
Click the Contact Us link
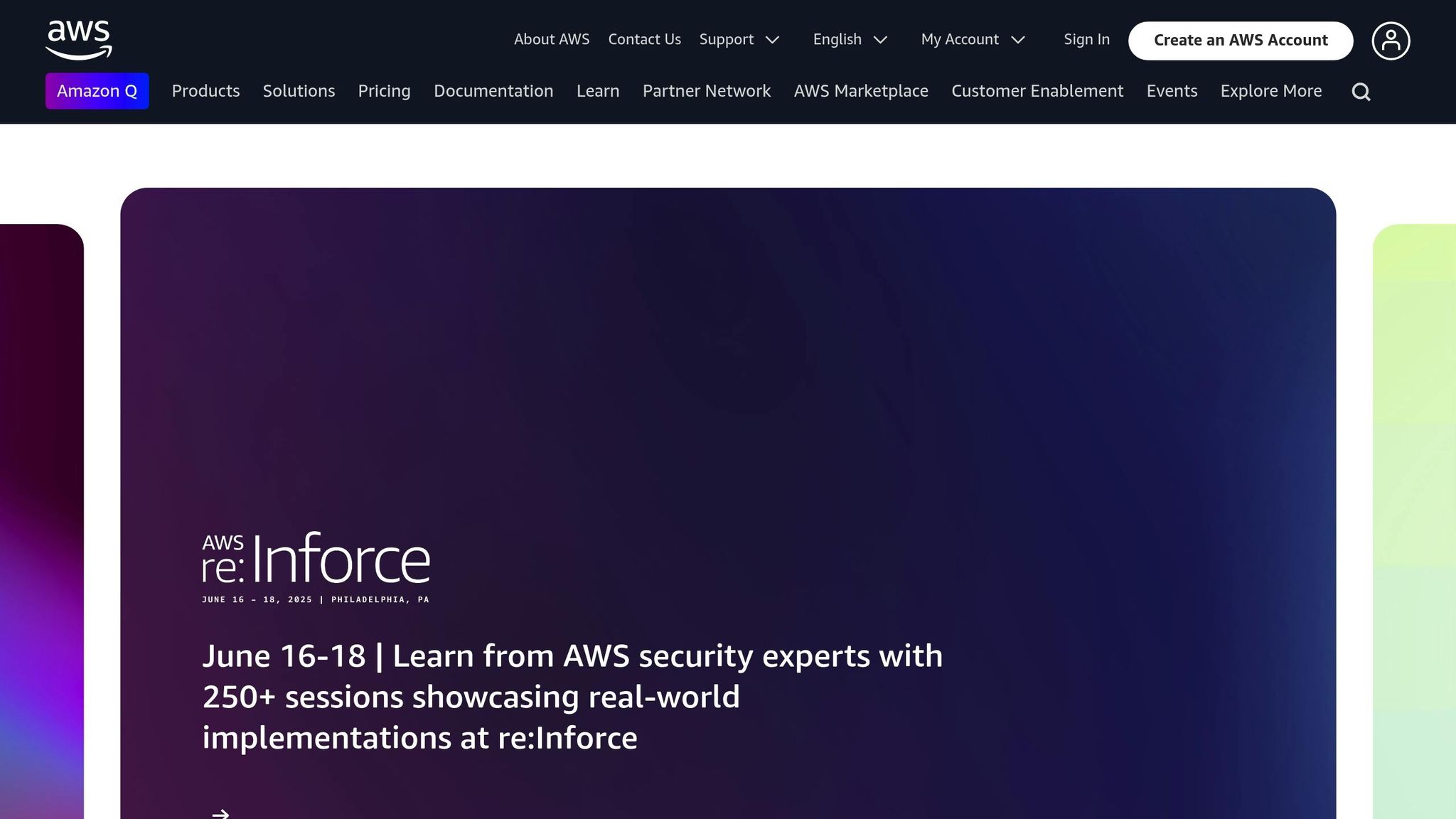click(644, 40)
